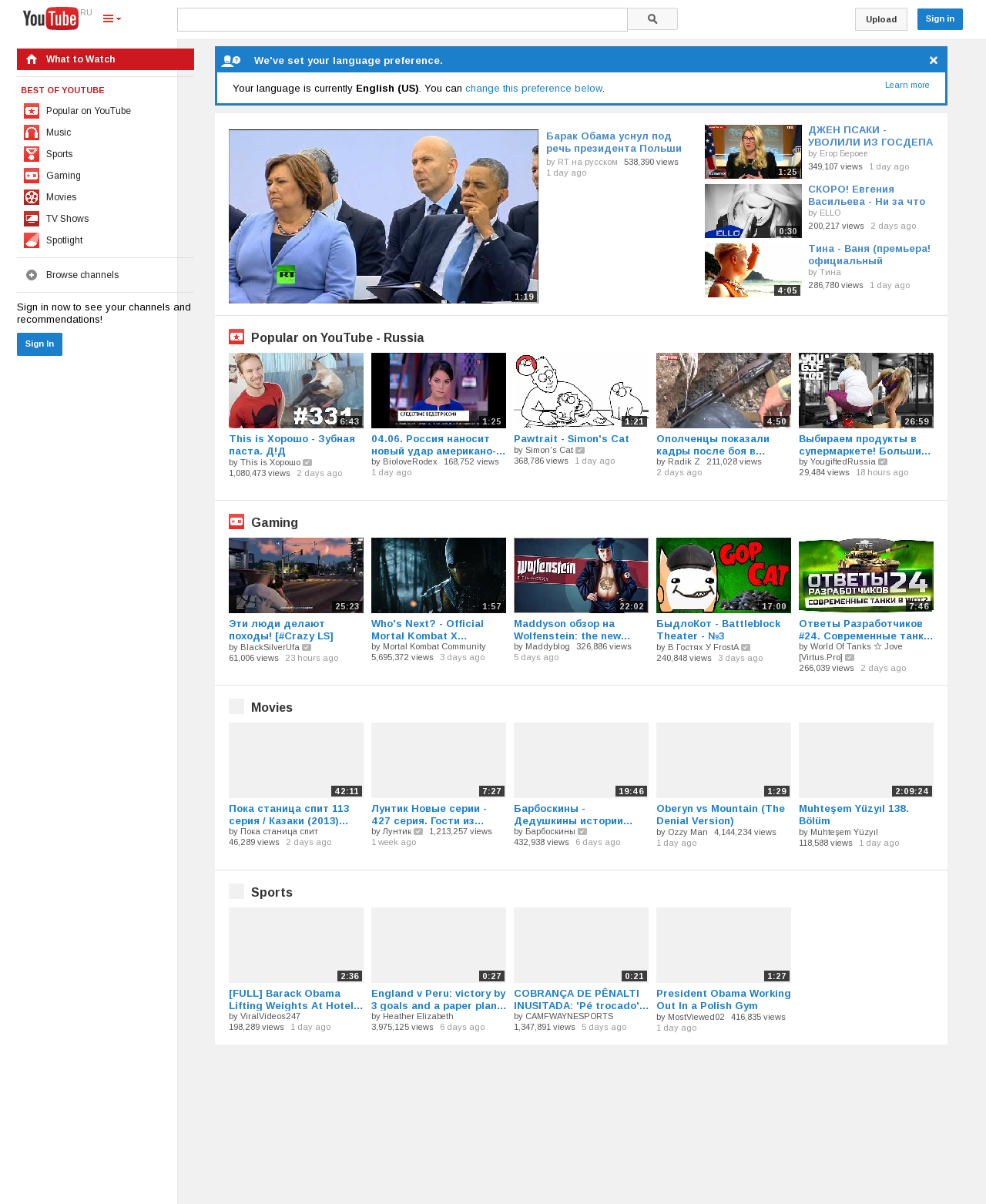Image resolution: width=986 pixels, height=1204 pixels.
Task: Click Browse channels plus icon
Action: pyautogui.click(x=32, y=275)
